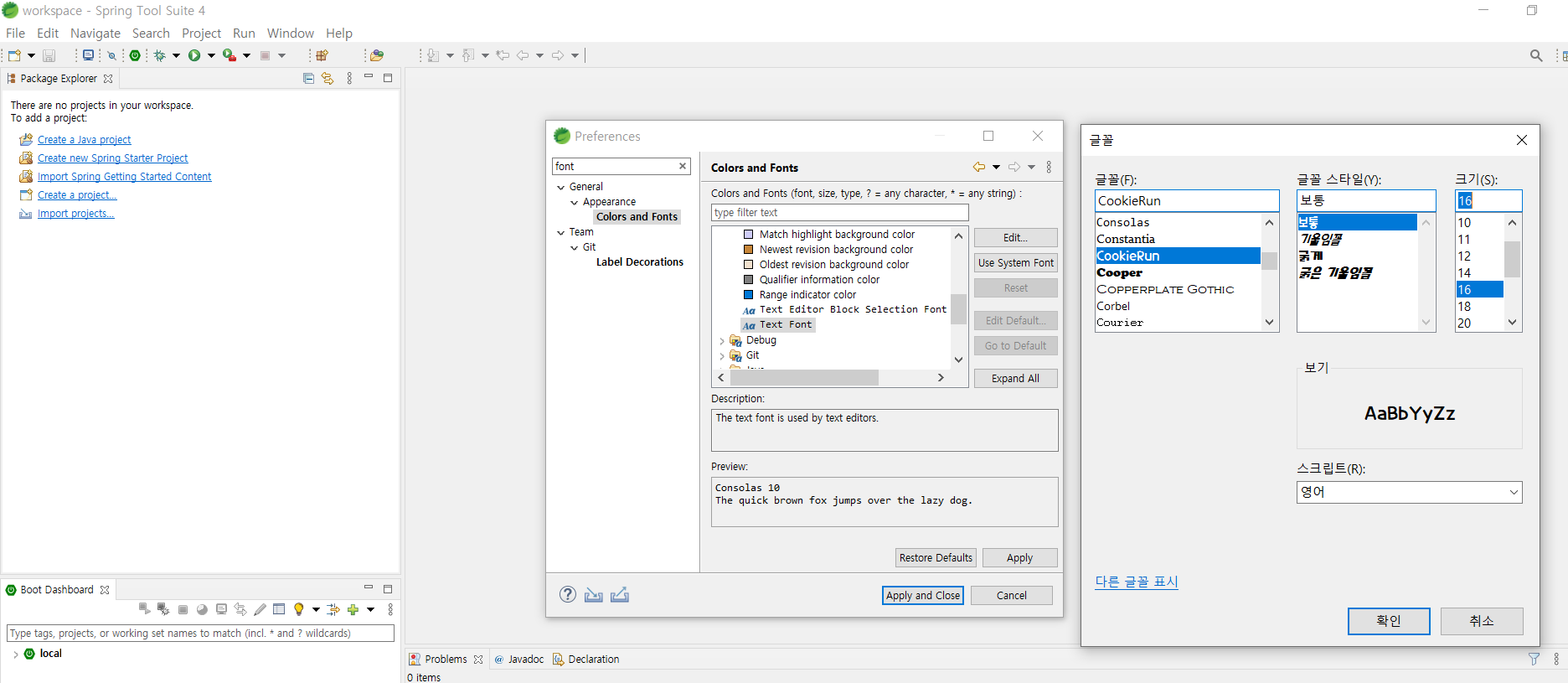Click the Boot Dashboard icon in main toolbar

(x=135, y=55)
